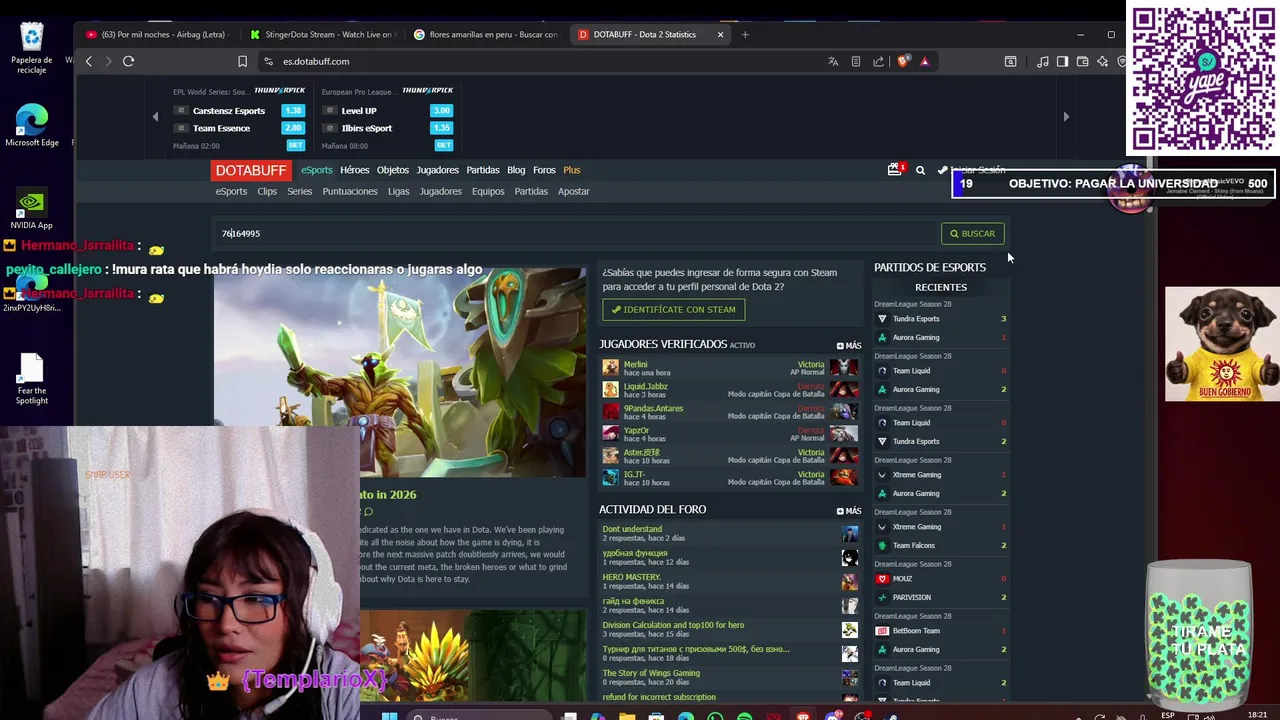This screenshot has width=1280, height=720.
Task: Toggle the browser sidebar panel icon
Action: (1062, 61)
